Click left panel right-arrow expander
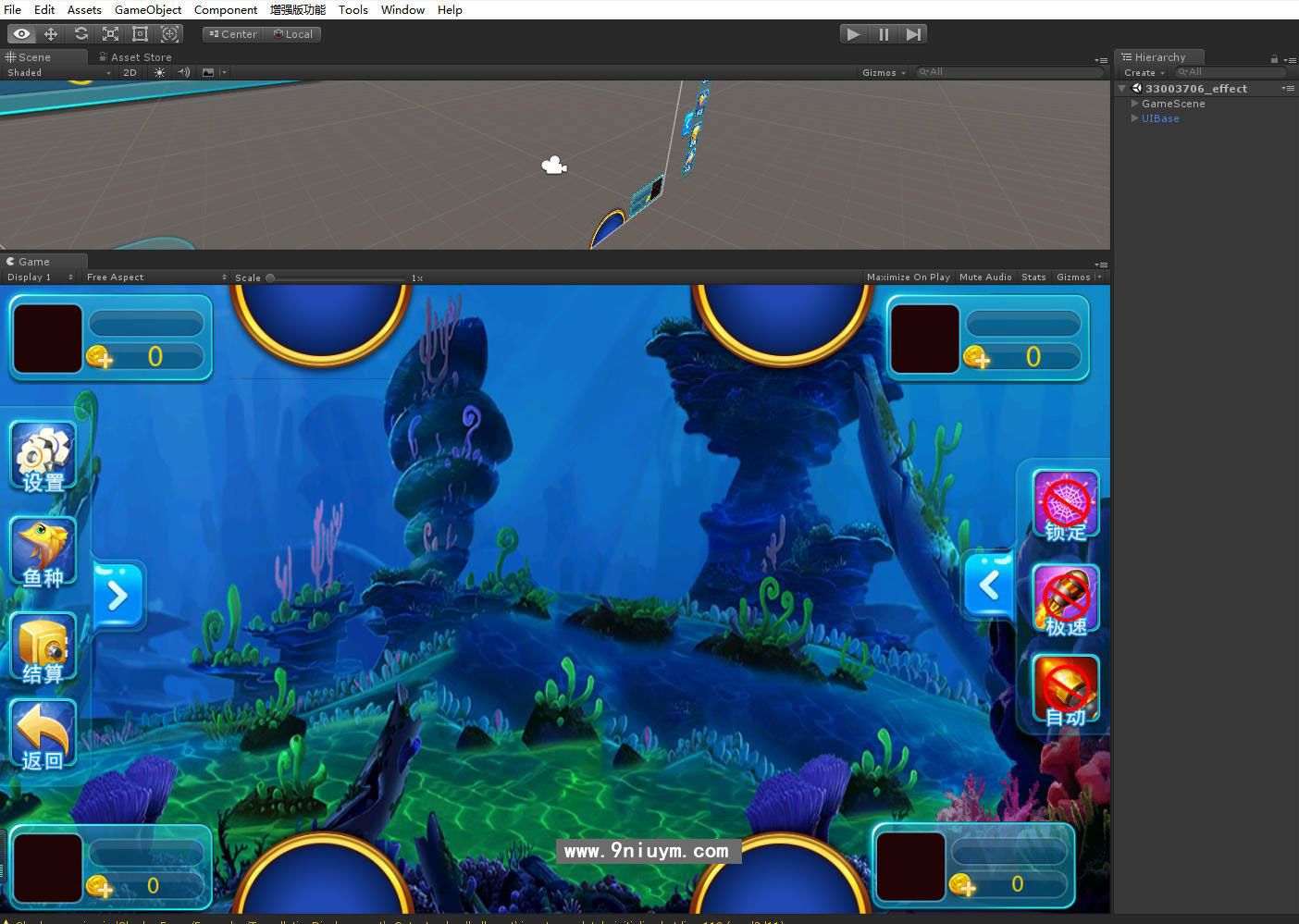1299x924 pixels. 118,596
